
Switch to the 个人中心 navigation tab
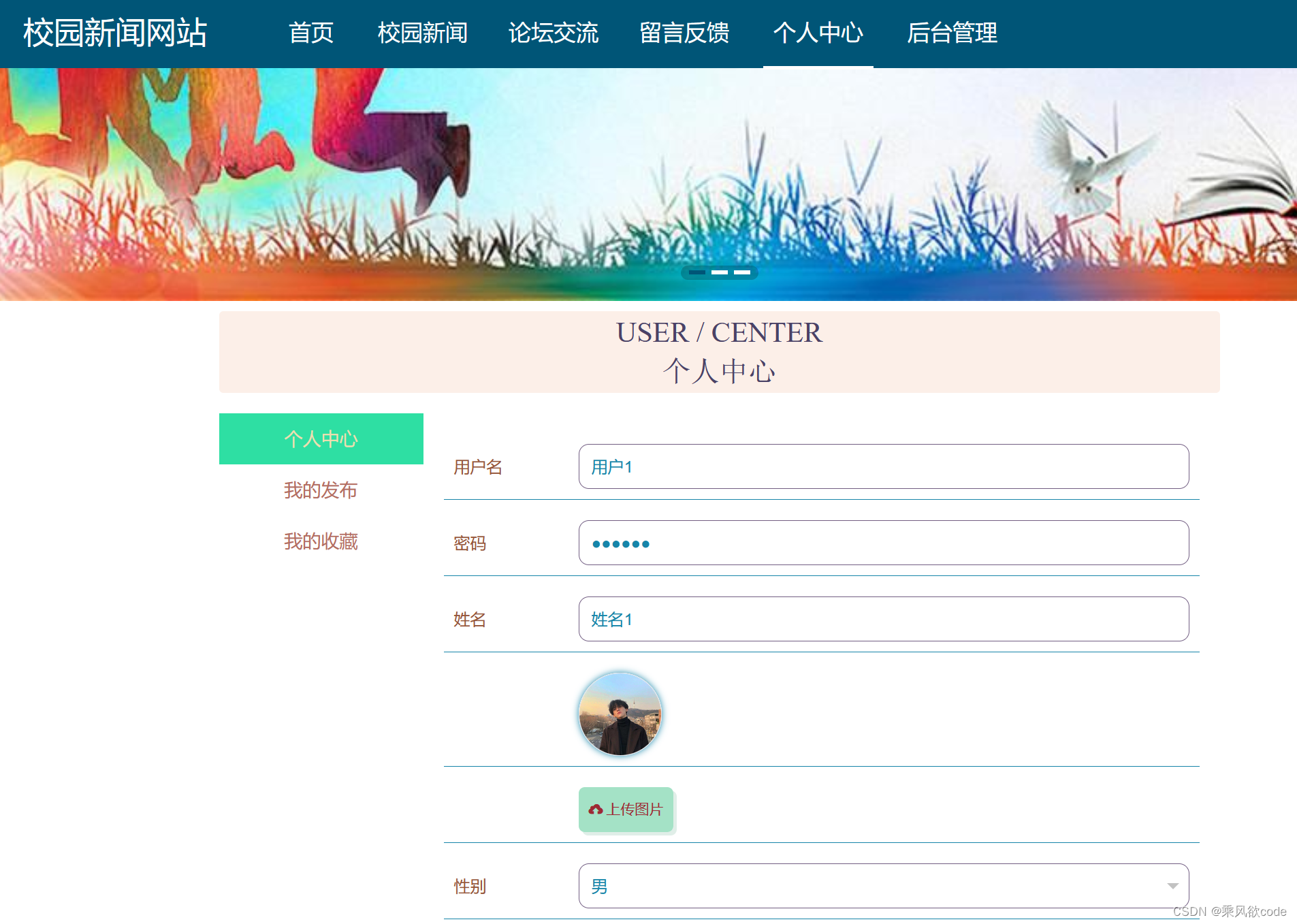coord(819,33)
